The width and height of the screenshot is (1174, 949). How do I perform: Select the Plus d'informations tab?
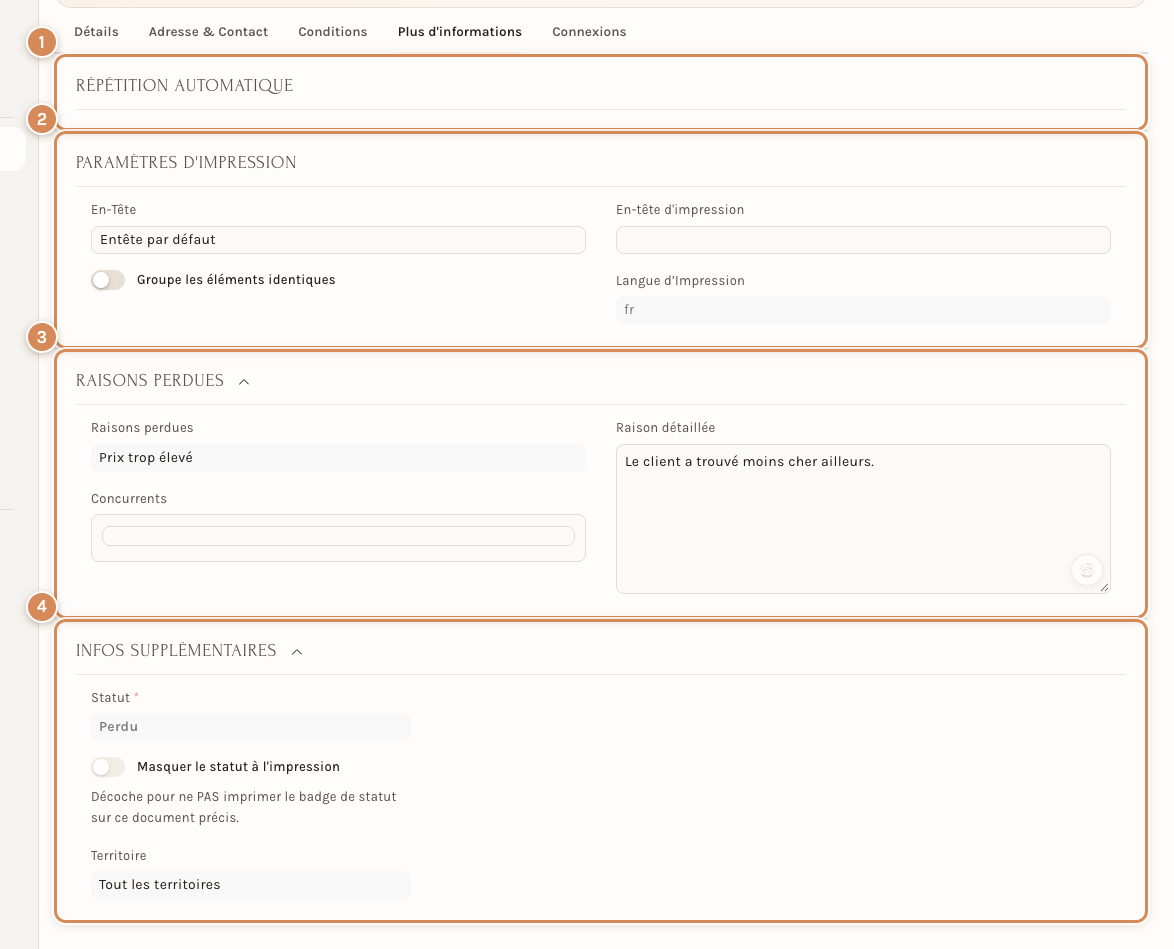(x=460, y=31)
